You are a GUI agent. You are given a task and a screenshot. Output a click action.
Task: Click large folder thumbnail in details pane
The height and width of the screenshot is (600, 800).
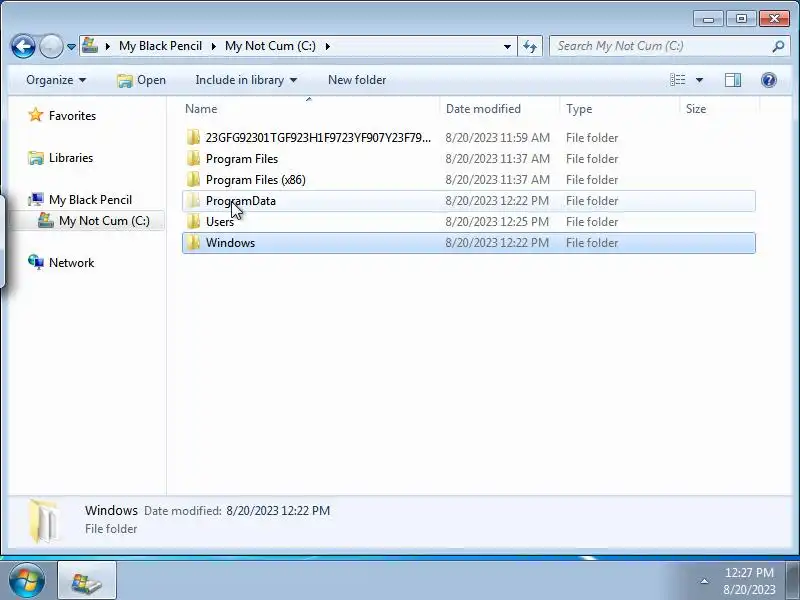44,521
